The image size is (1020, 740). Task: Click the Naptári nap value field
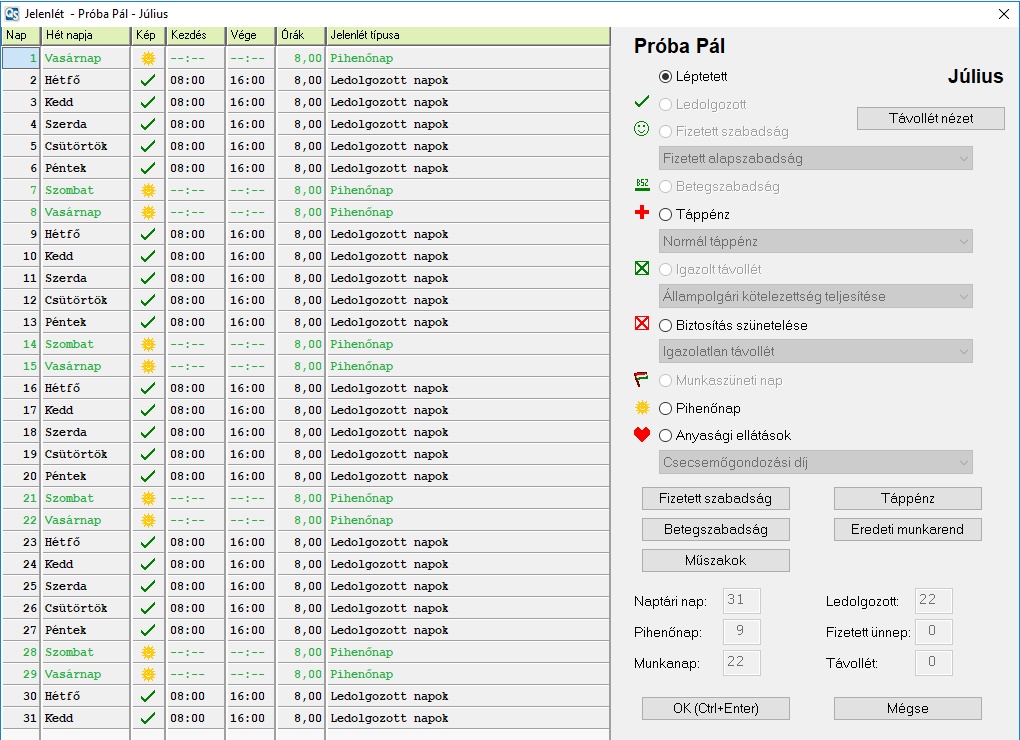(741, 601)
